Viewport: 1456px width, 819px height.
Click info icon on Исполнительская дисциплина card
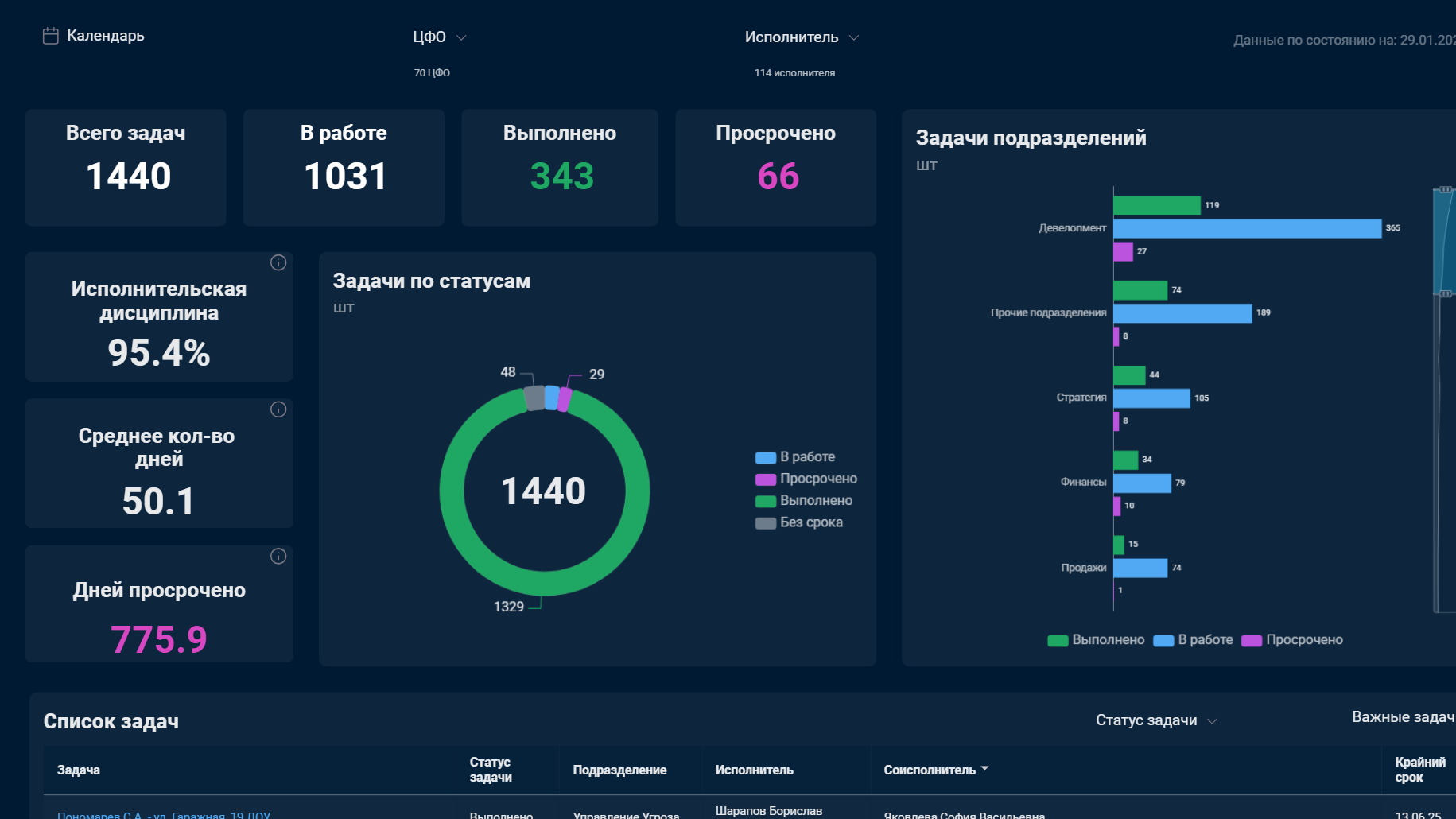tap(278, 262)
